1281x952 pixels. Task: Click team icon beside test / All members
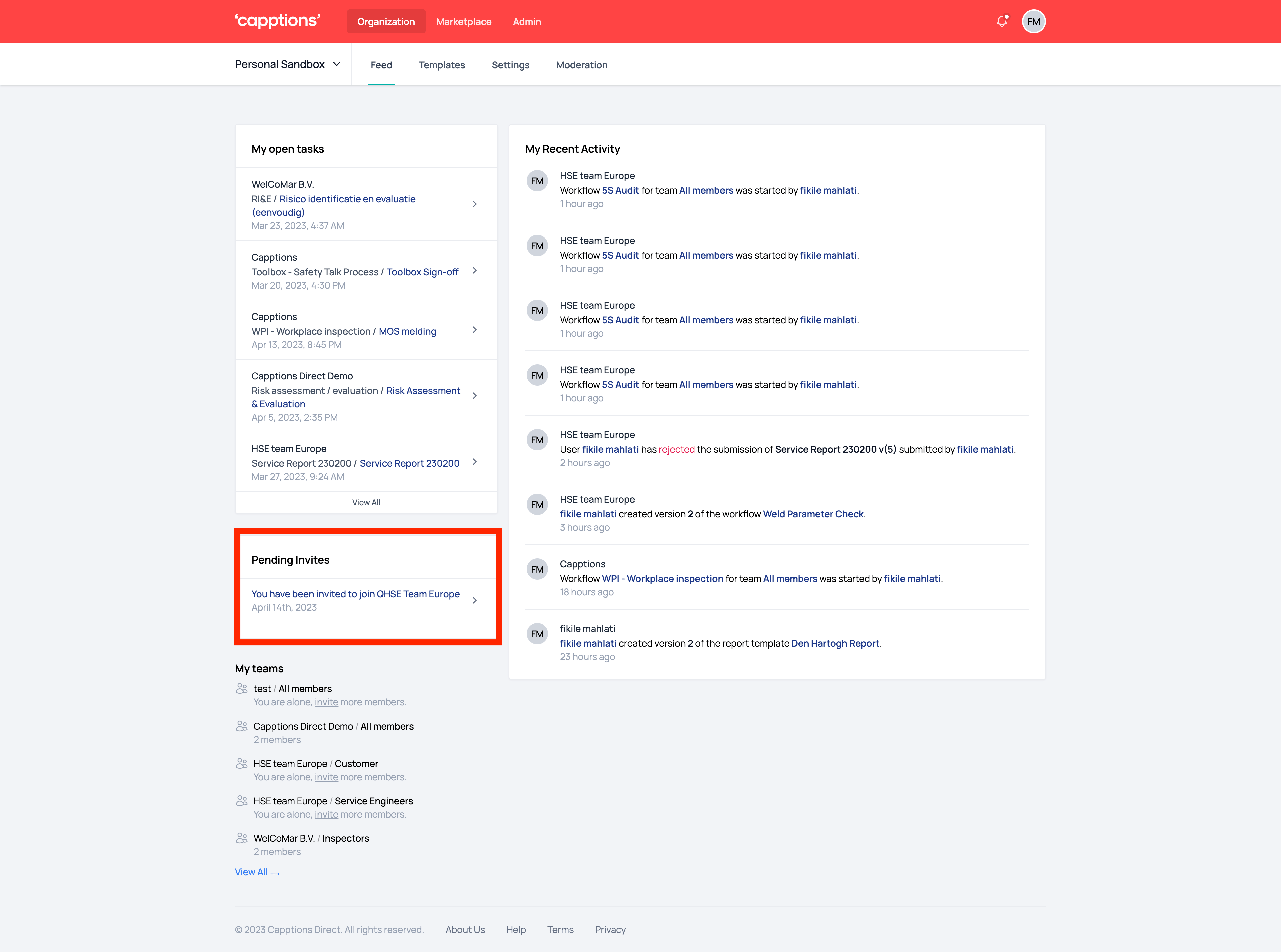[242, 688]
